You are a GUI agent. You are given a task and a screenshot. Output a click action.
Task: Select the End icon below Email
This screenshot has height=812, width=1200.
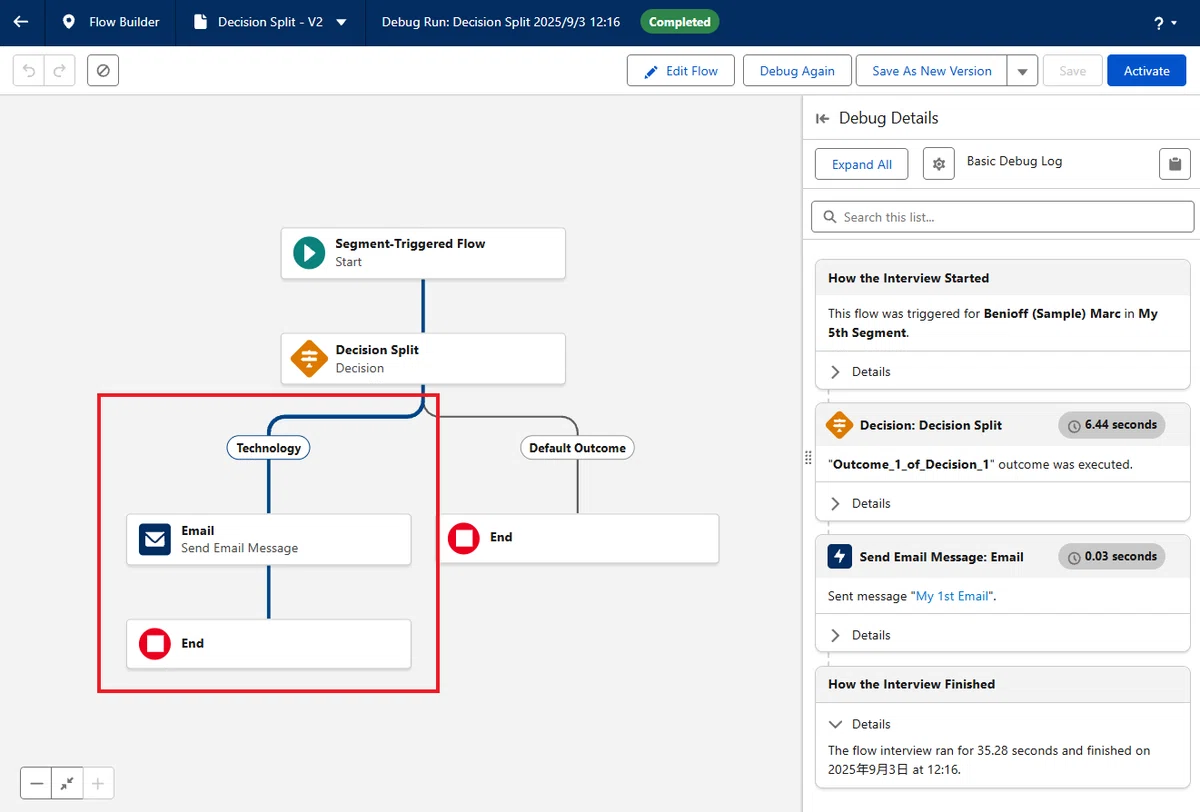tap(155, 644)
